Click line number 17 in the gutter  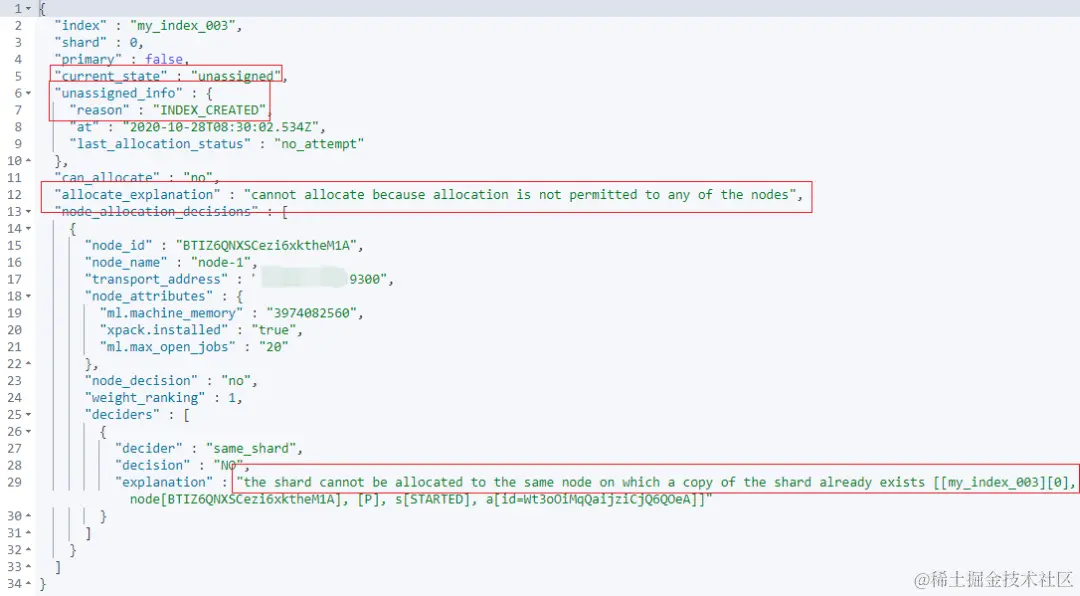(x=14, y=279)
